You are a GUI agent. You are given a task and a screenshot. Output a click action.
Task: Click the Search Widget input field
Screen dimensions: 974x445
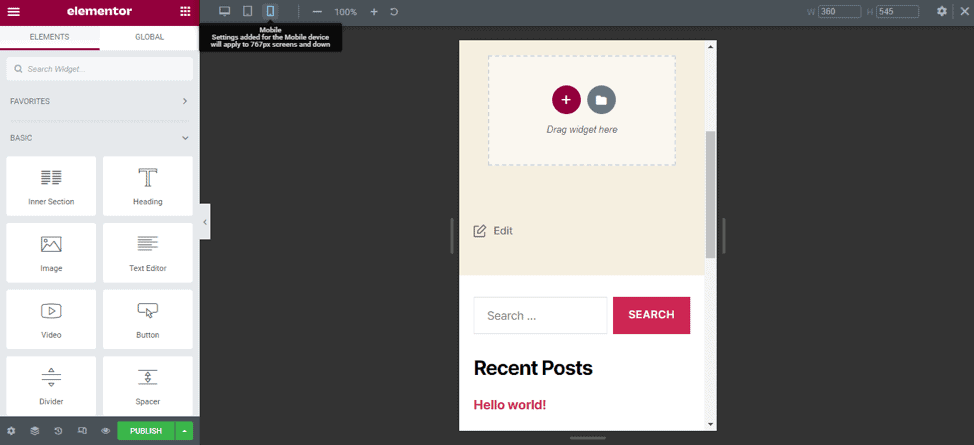pyautogui.click(x=100, y=69)
